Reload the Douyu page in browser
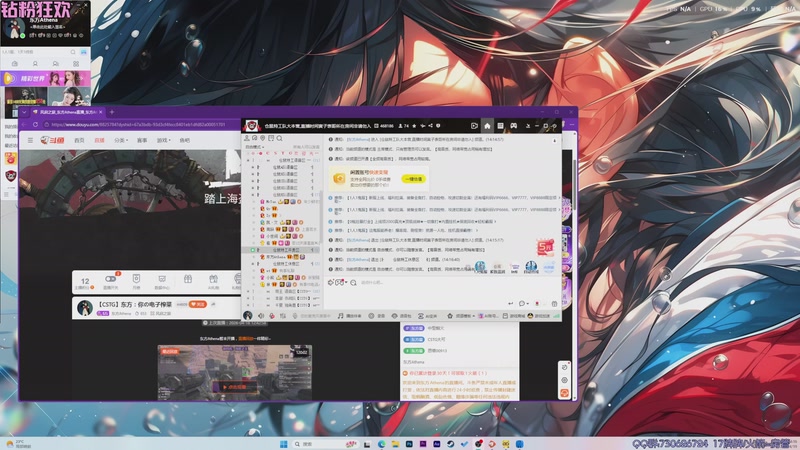The height and width of the screenshot is (450, 800). (35, 124)
